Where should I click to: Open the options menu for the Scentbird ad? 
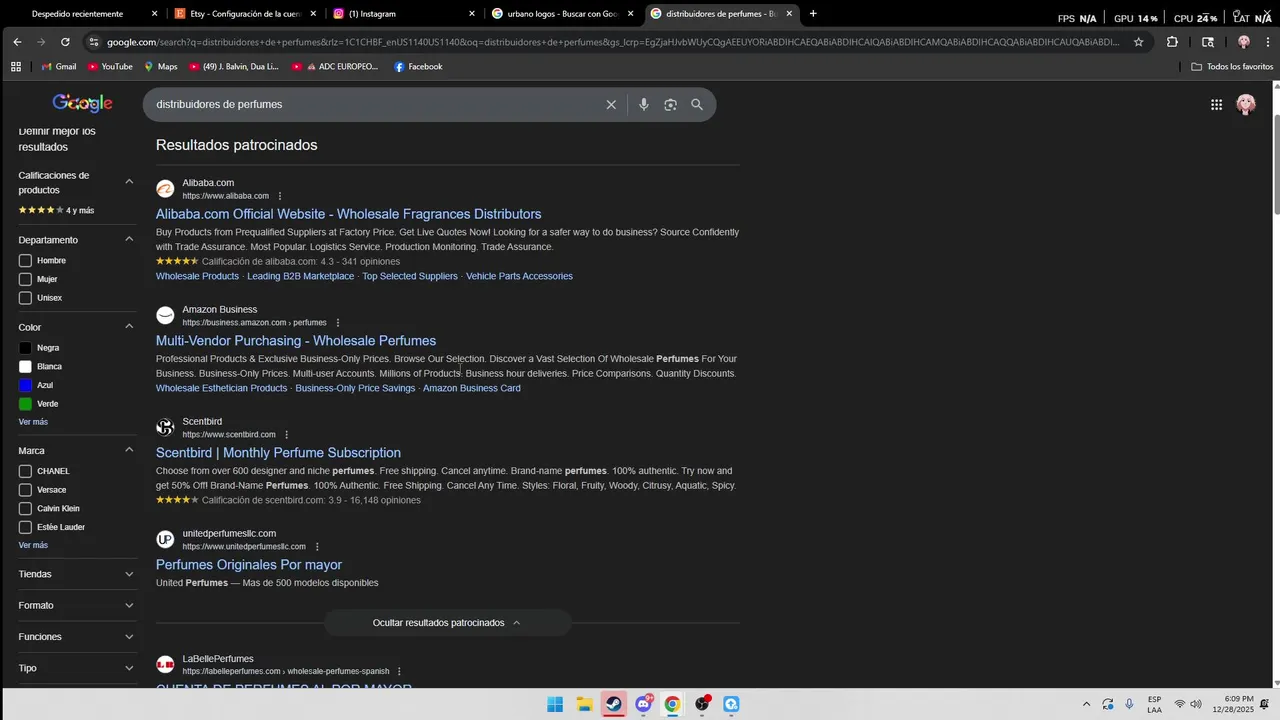tap(286, 435)
